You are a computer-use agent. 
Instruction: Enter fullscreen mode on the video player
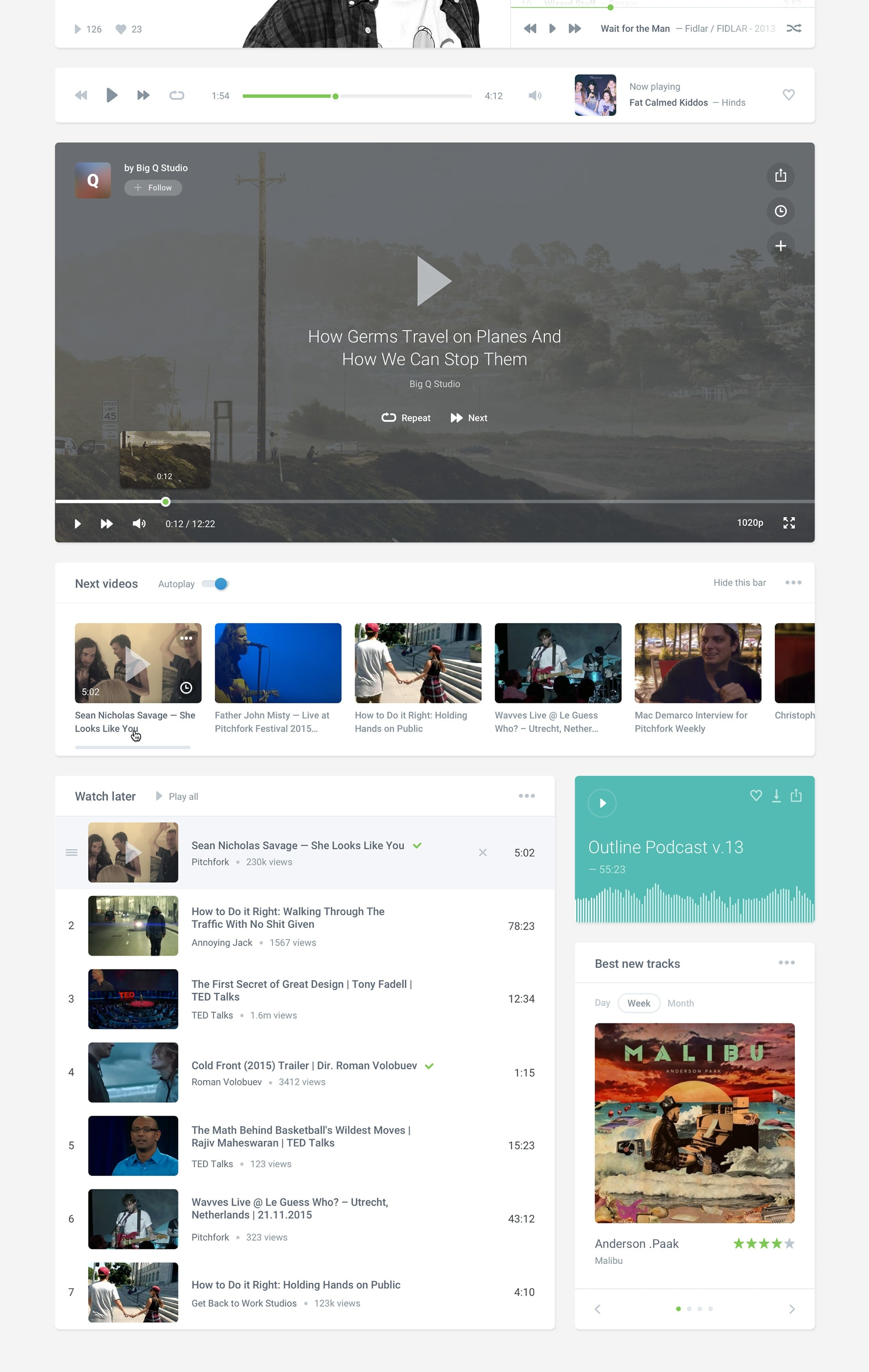click(x=789, y=523)
